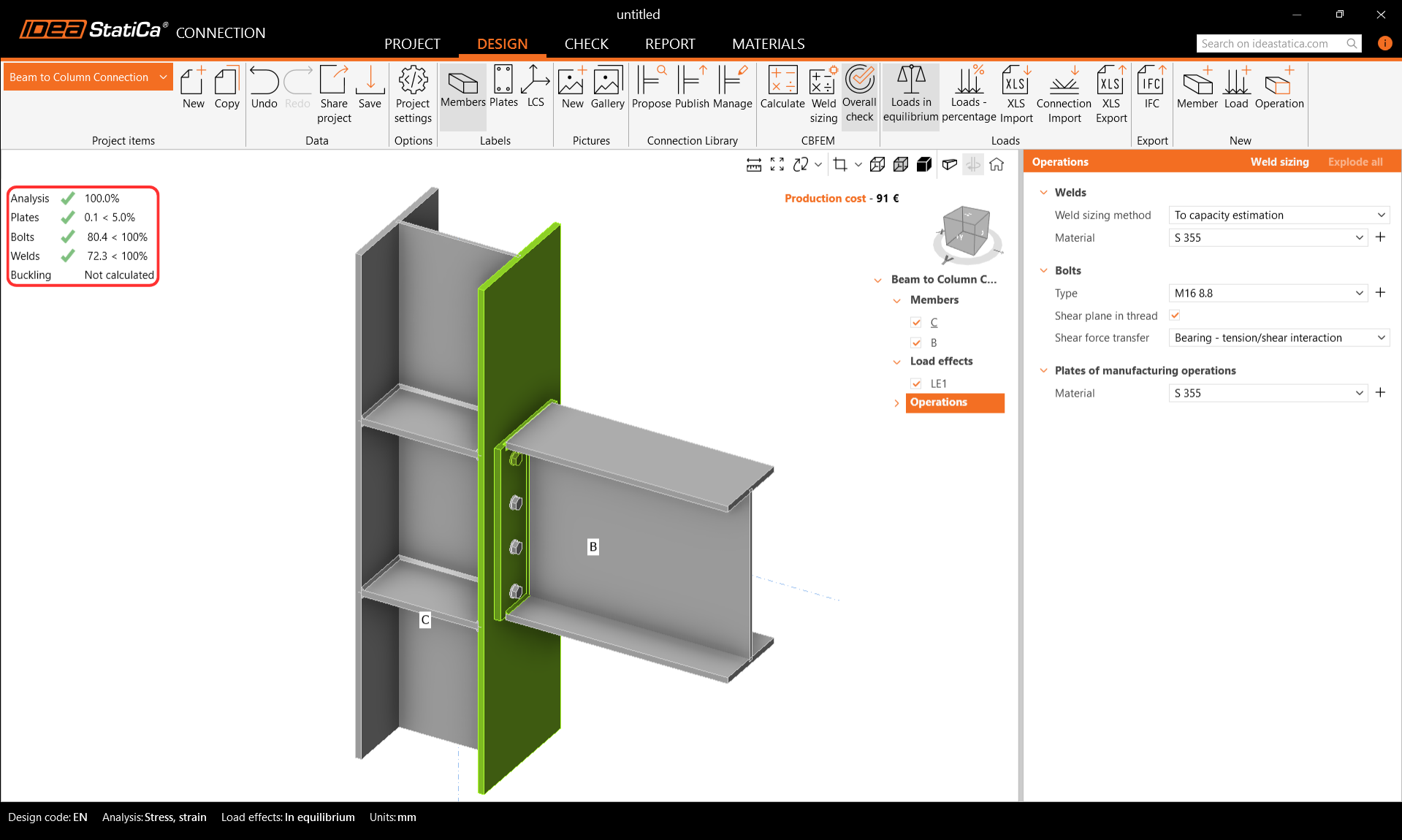Add a new Operation

(1279, 88)
